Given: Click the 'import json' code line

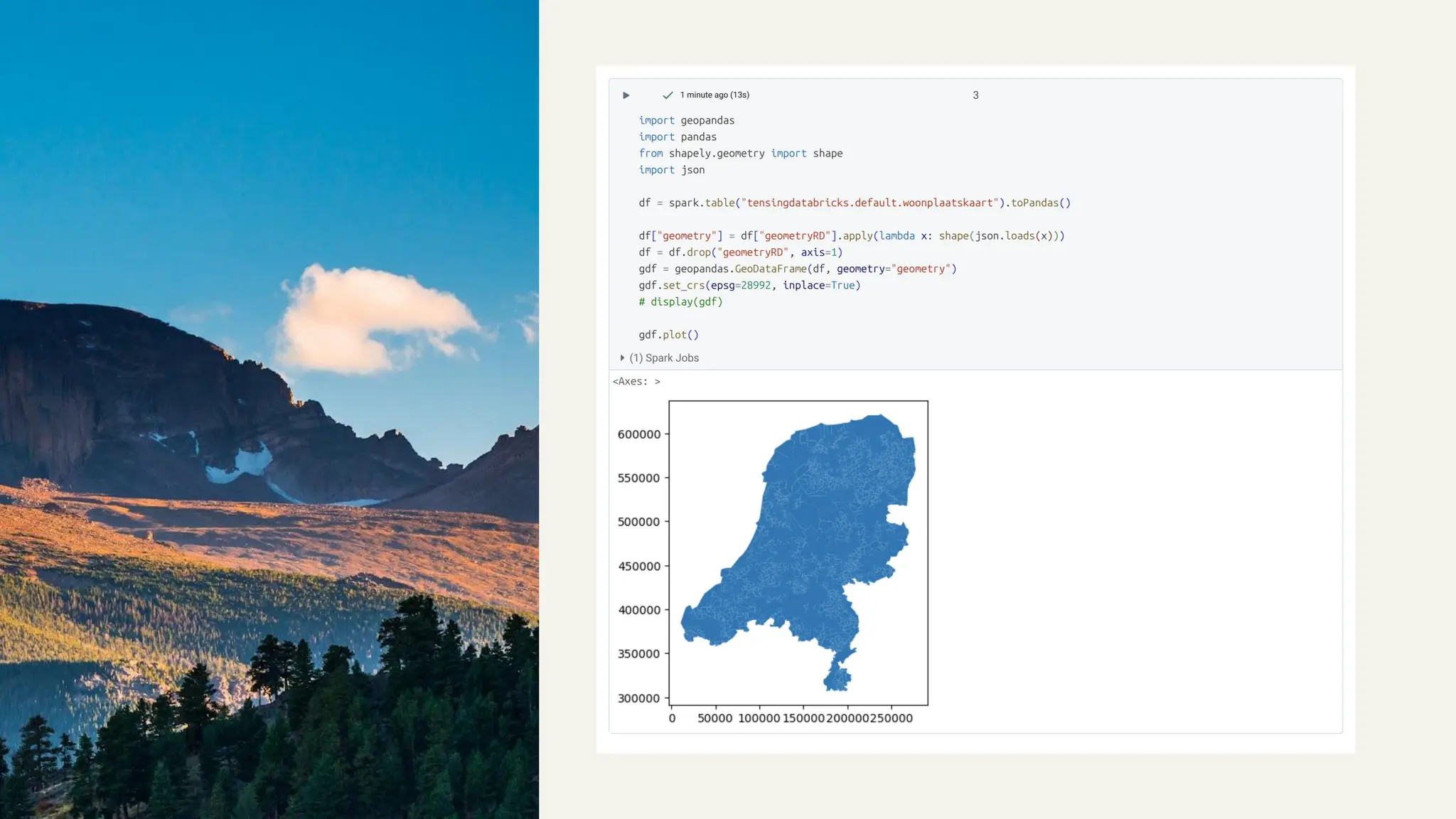Looking at the screenshot, I should click(671, 170).
